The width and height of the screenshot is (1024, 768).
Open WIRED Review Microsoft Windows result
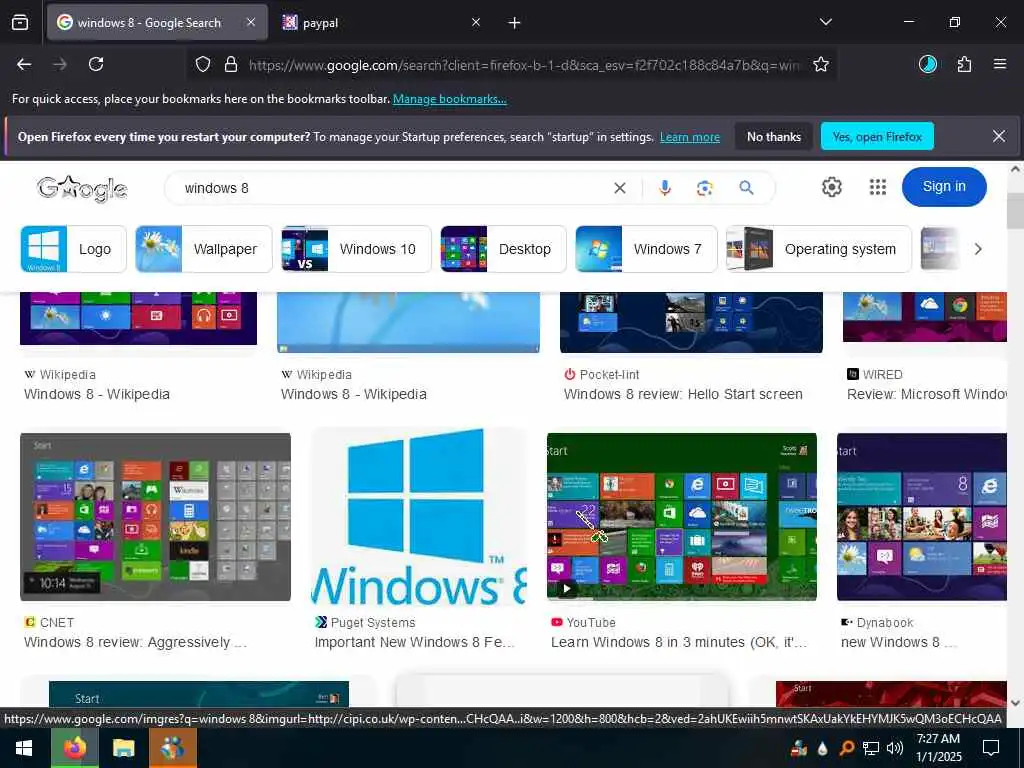(x=927, y=394)
